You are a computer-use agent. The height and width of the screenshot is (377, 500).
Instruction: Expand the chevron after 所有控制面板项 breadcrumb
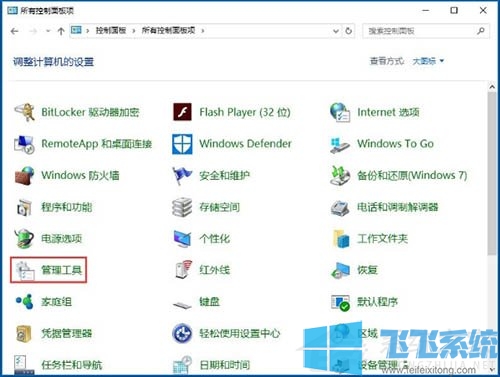coord(203,31)
